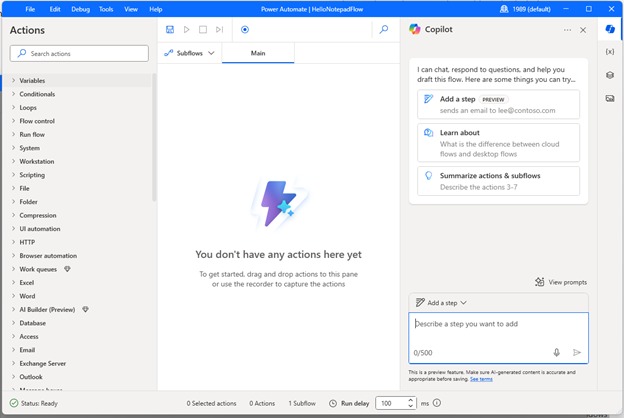Screen dimensions: 624x418
Task: Open the Images pane icon
Action: [610, 98]
